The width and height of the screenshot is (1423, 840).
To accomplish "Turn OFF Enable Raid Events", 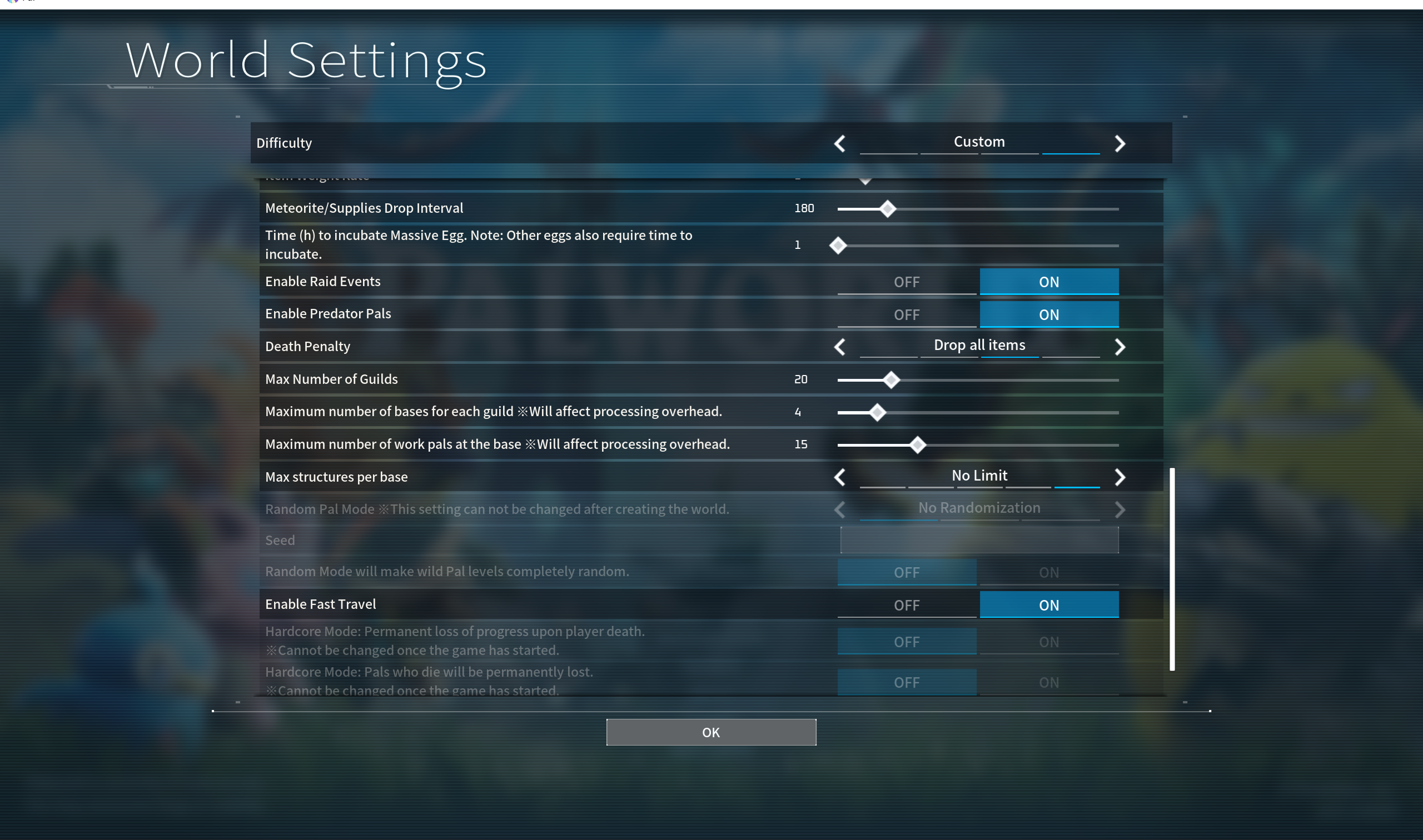I will (906, 282).
